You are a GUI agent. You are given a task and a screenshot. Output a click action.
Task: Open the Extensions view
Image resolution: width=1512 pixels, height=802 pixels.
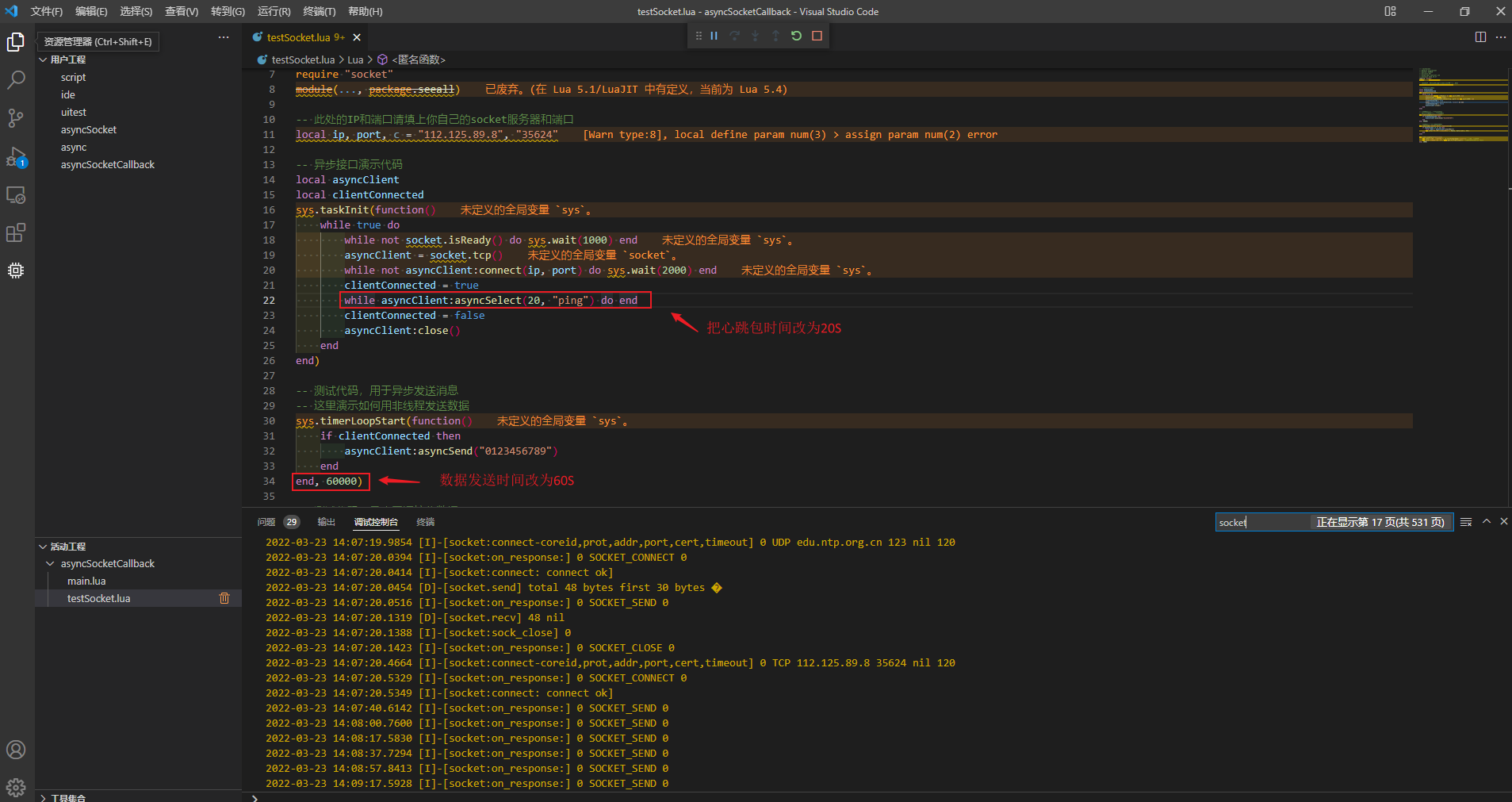coord(16,232)
